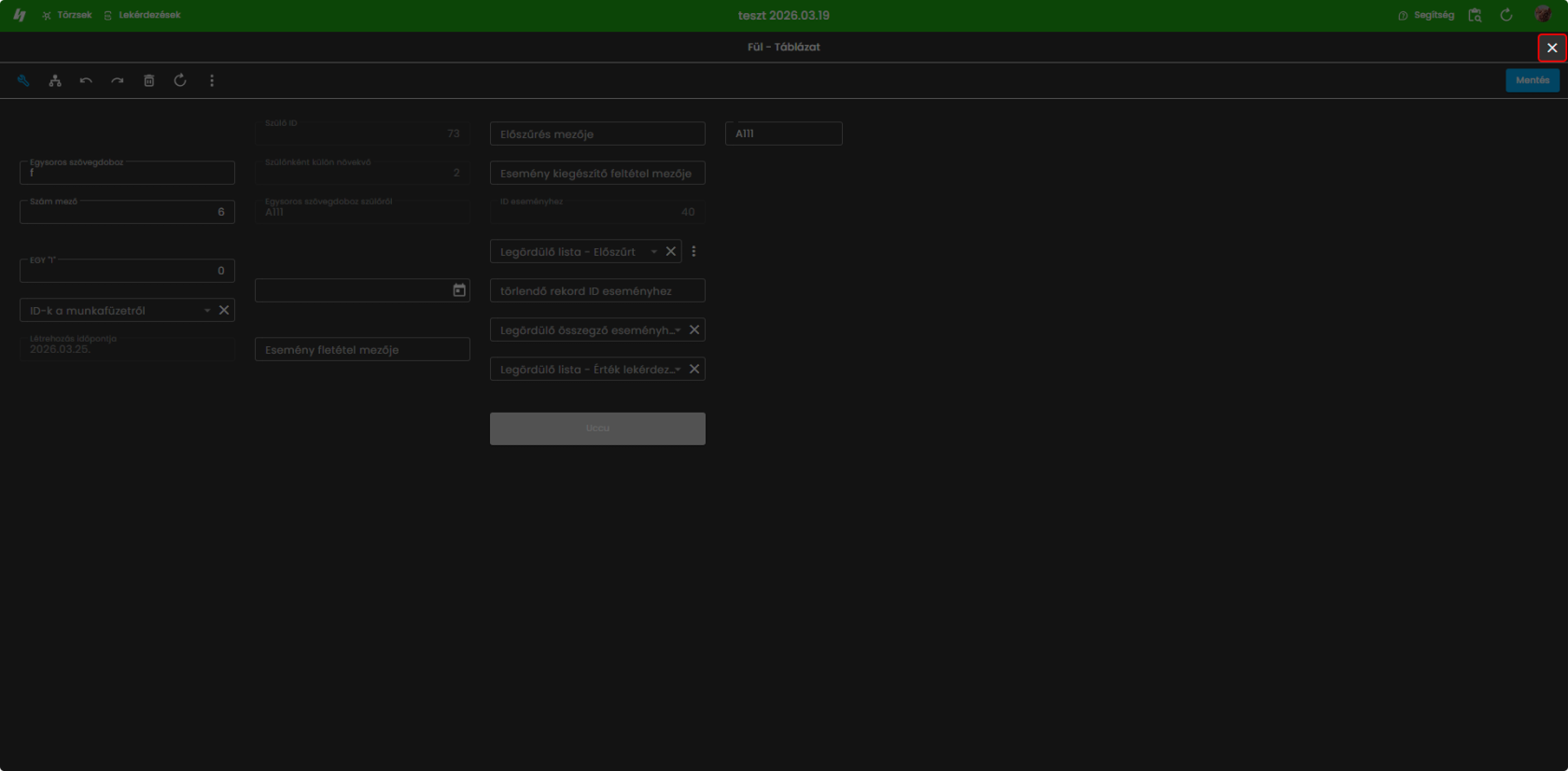Click the Mentés save button

pyautogui.click(x=1533, y=80)
